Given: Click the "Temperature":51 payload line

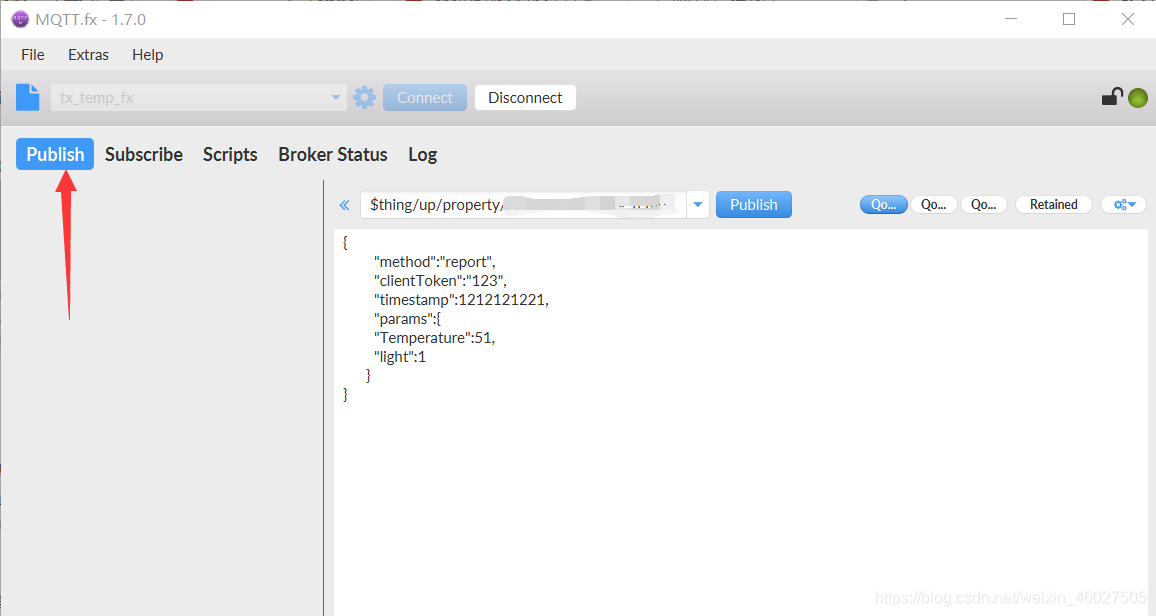Looking at the screenshot, I should coord(434,337).
